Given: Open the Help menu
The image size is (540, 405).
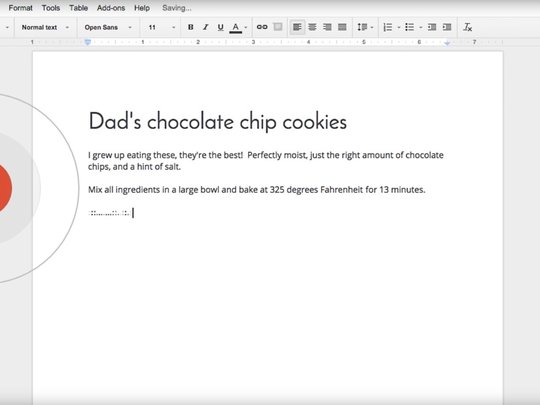Looking at the screenshot, I should 142,8.
